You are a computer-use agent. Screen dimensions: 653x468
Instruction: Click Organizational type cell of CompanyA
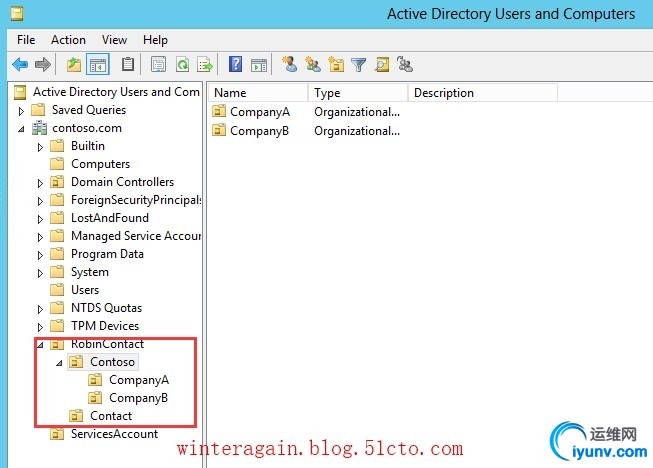pos(357,112)
